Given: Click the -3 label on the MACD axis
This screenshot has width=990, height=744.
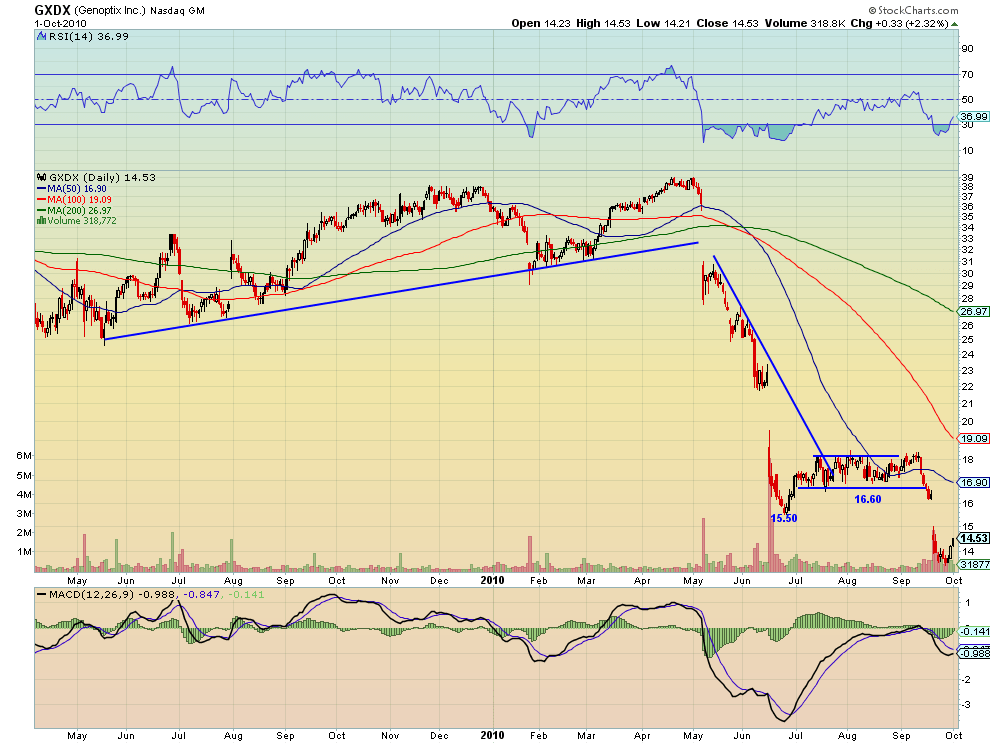Looking at the screenshot, I should tap(967, 704).
